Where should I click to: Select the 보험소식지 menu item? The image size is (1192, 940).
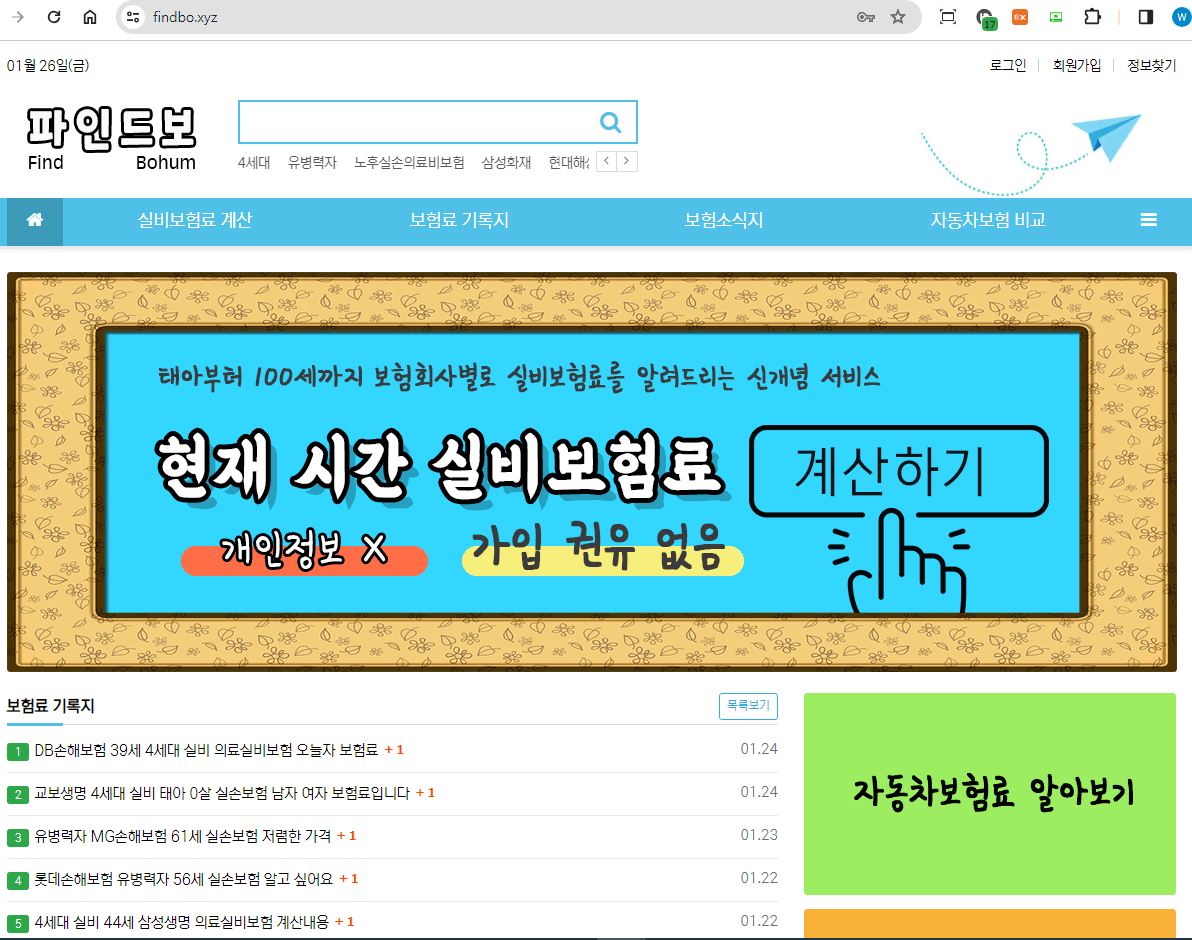click(724, 221)
